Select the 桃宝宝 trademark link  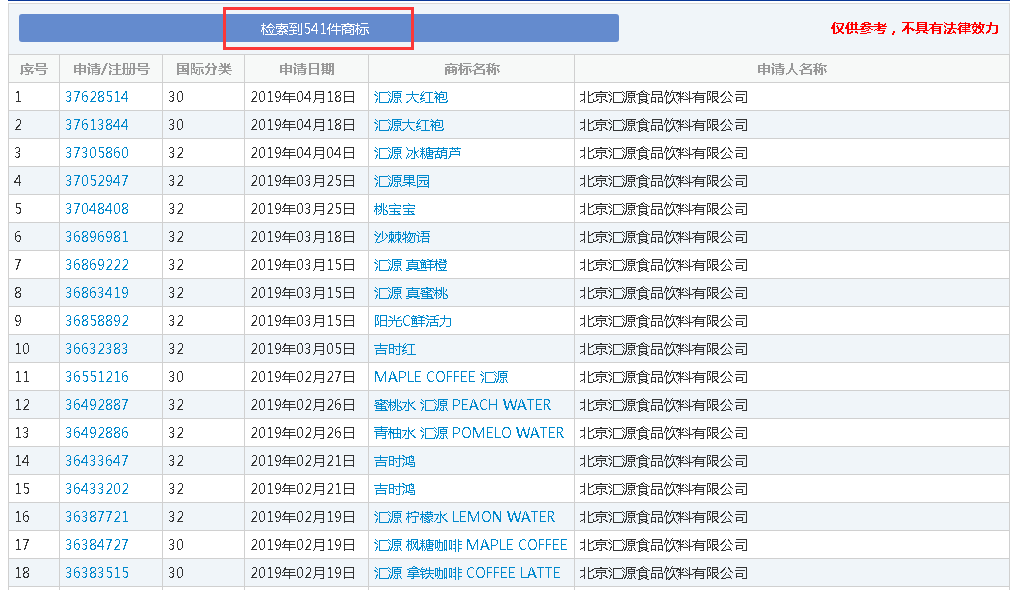pos(395,209)
